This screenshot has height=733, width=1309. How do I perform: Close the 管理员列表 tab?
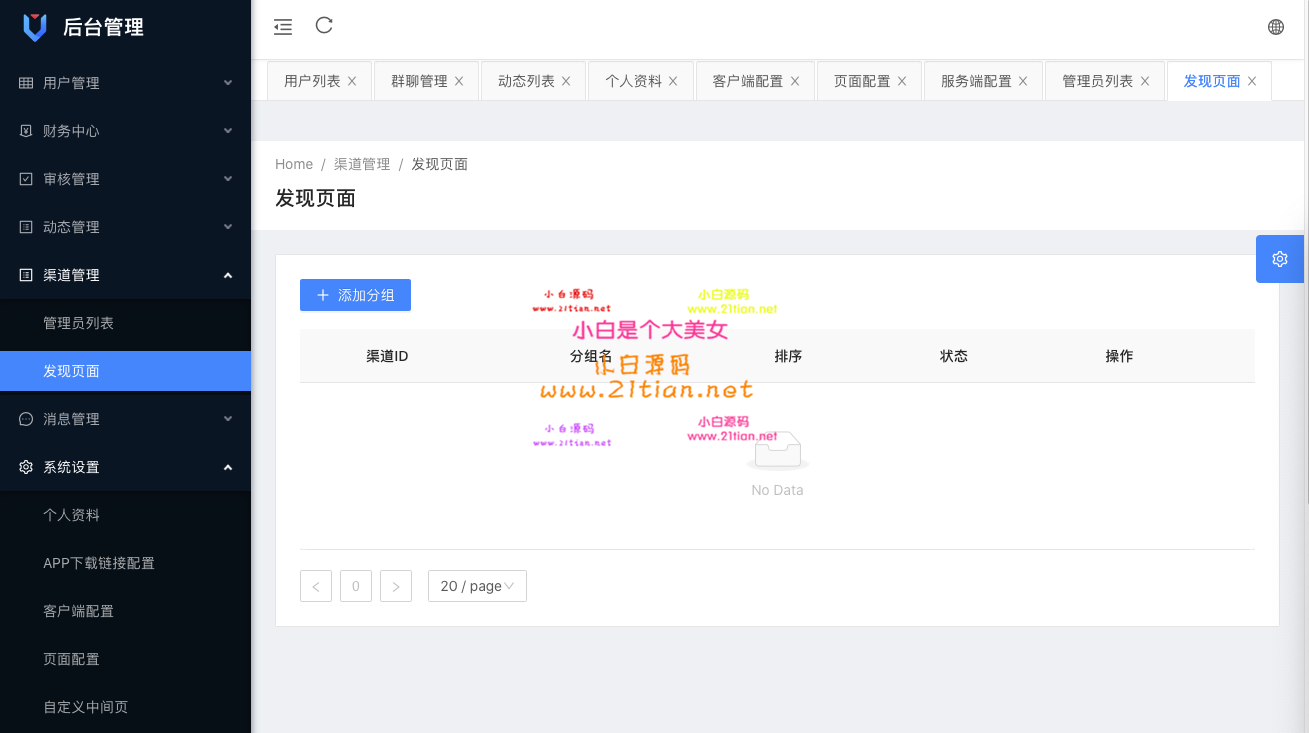tap(1145, 81)
